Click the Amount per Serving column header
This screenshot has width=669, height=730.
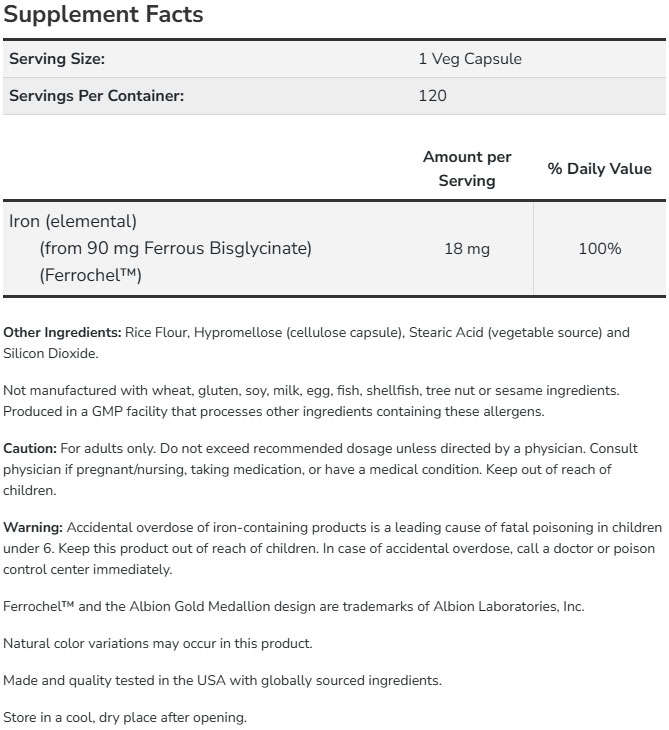click(x=467, y=169)
